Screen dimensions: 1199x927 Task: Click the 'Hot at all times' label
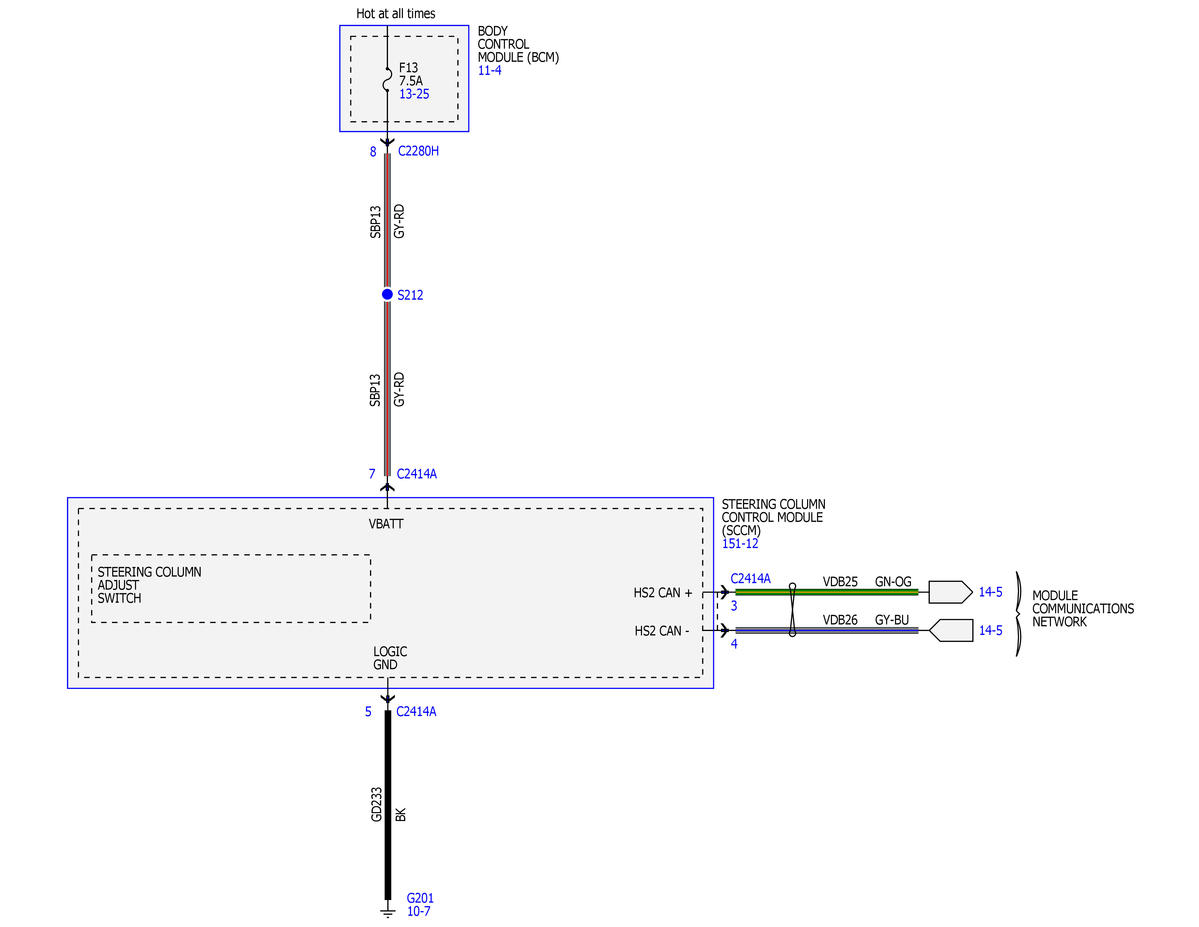(x=395, y=14)
